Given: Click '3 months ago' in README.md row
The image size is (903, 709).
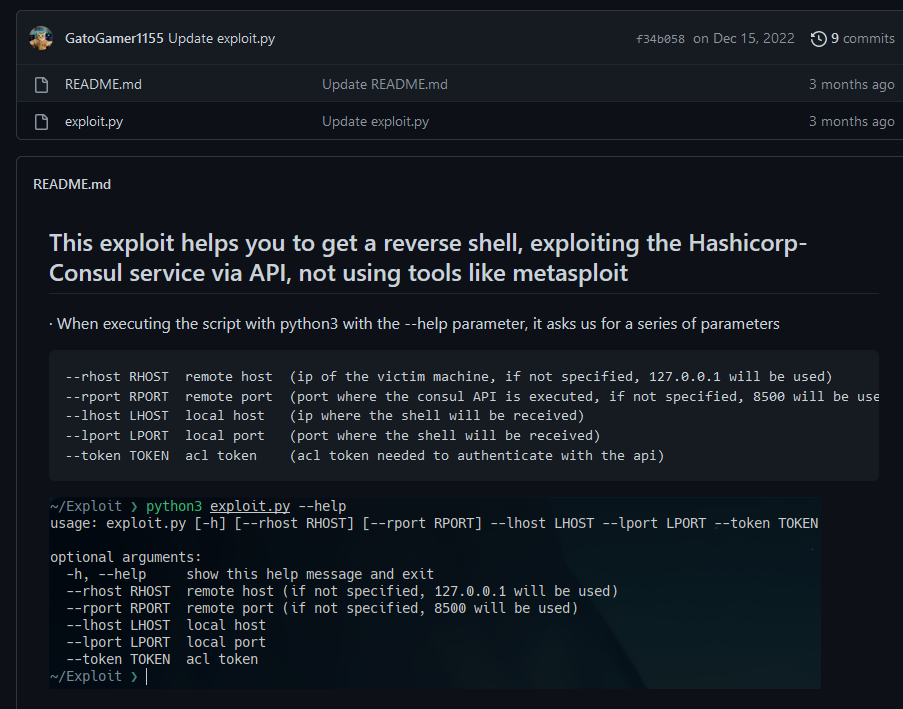Looking at the screenshot, I should pos(851,85).
